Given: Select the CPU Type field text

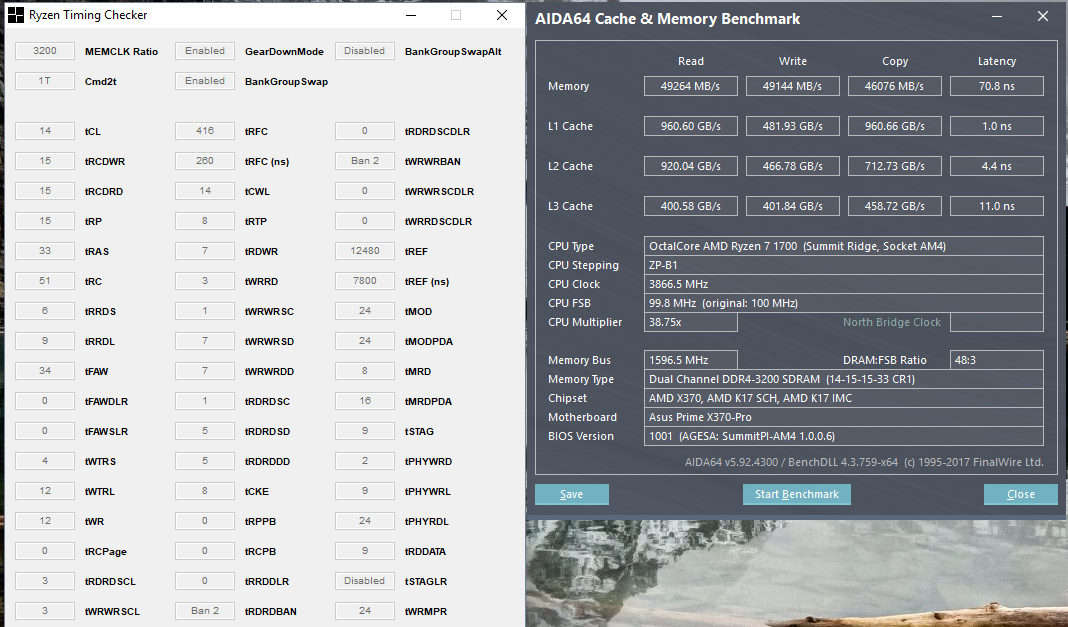Looking at the screenshot, I should coord(844,246).
